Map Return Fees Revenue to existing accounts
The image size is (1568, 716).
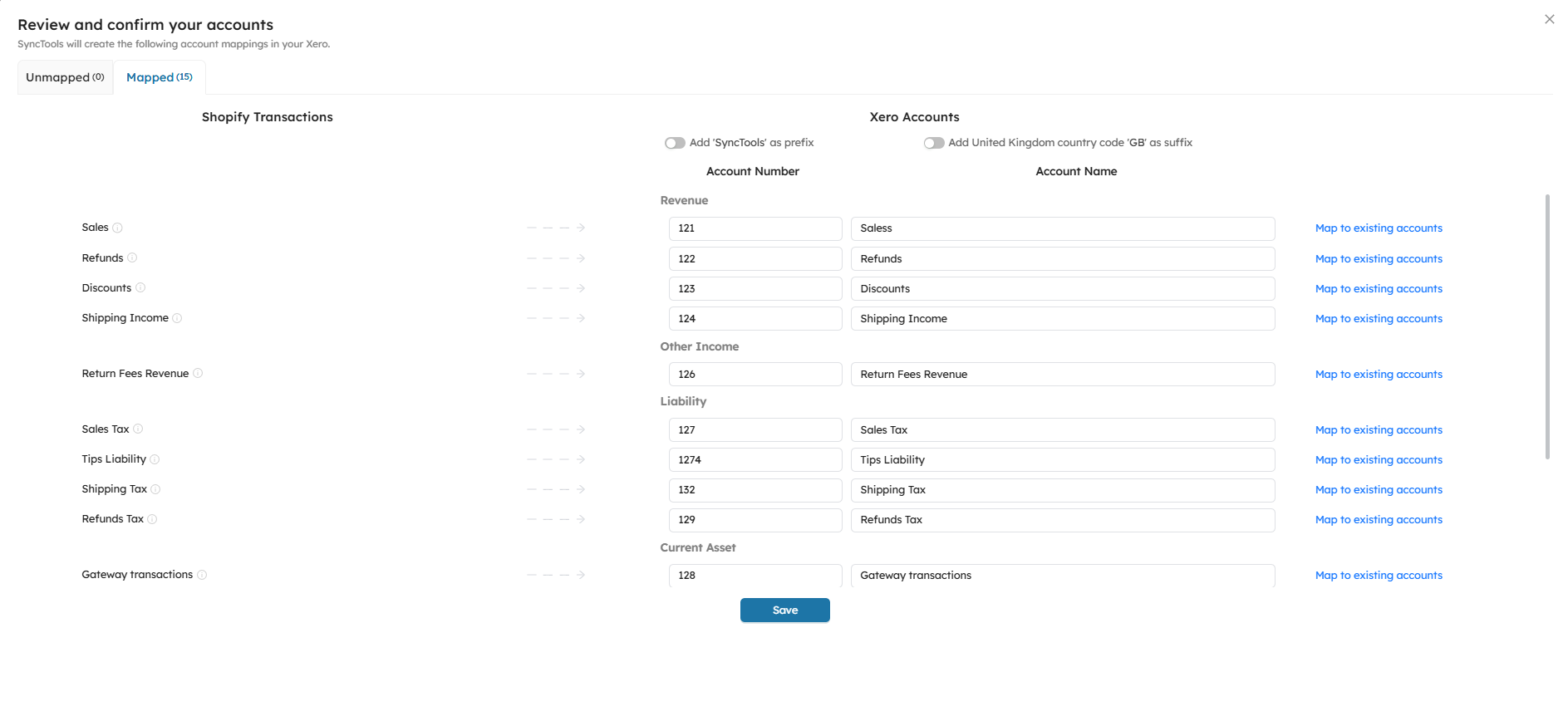(1379, 374)
